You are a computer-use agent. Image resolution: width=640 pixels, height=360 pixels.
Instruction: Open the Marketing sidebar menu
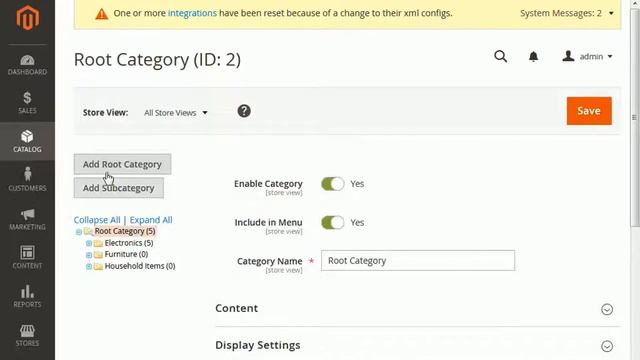(27, 219)
